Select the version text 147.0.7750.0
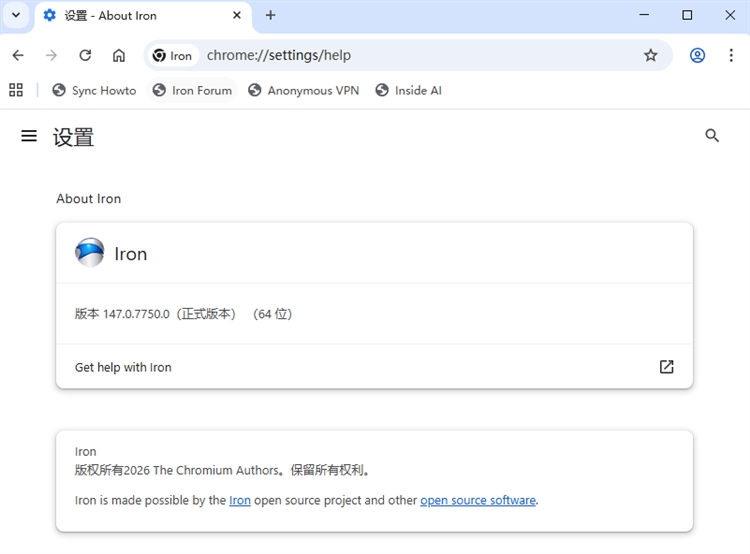Image resolution: width=750 pixels, height=554 pixels. click(136, 314)
